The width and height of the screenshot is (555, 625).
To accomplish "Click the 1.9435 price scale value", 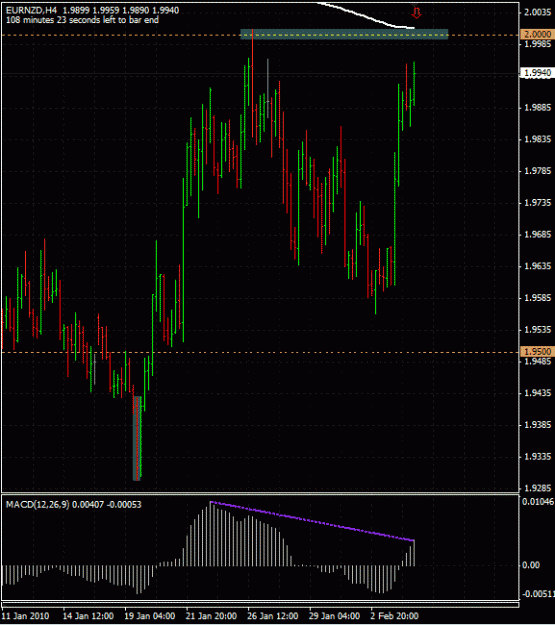I will click(x=538, y=393).
